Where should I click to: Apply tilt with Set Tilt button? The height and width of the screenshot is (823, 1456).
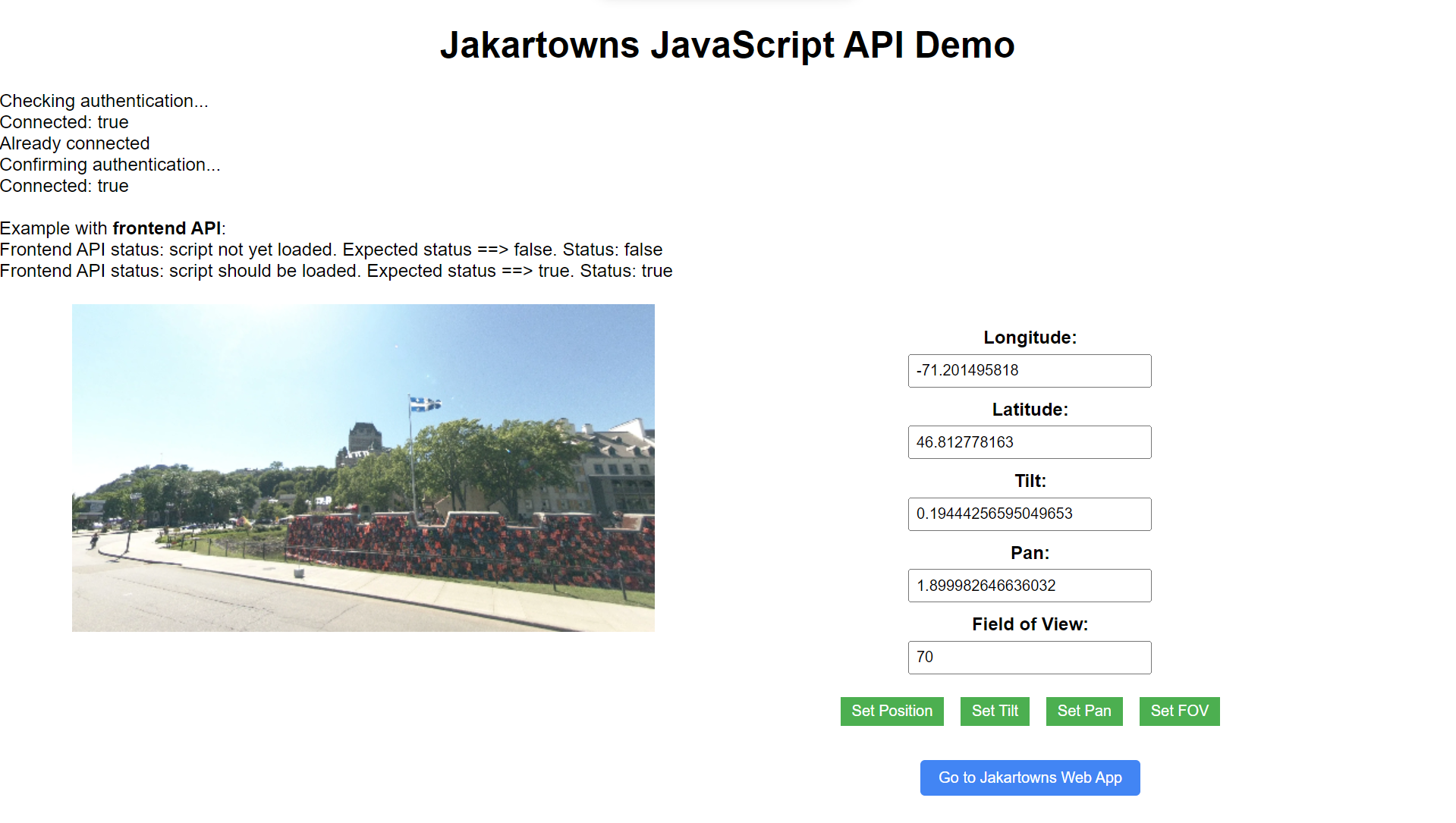[x=995, y=711]
